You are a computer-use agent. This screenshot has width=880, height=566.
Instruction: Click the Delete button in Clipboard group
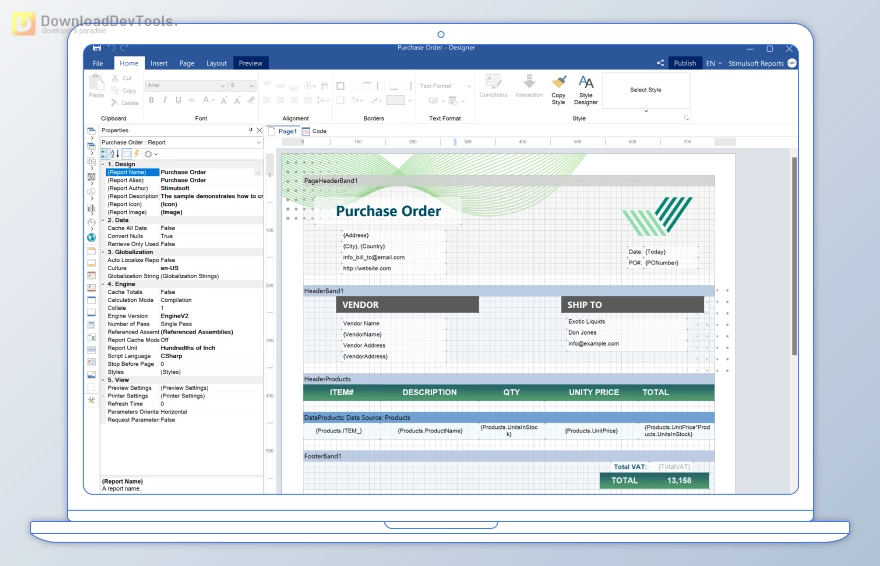125,103
